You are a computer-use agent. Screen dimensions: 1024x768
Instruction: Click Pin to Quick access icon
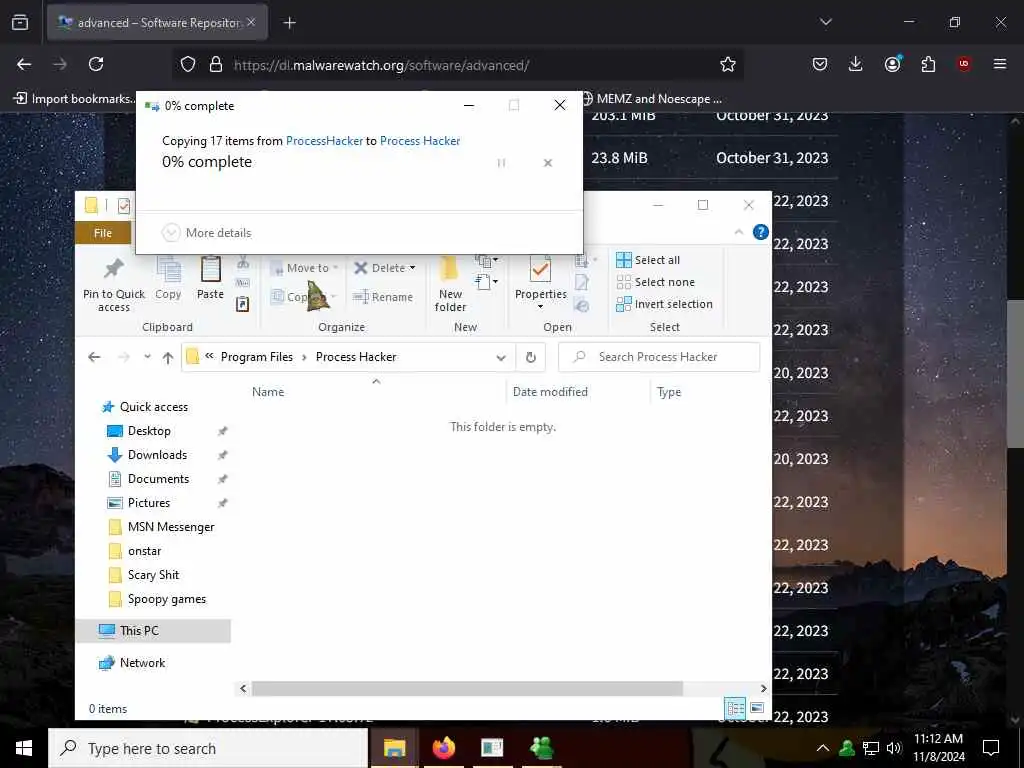pyautogui.click(x=114, y=269)
